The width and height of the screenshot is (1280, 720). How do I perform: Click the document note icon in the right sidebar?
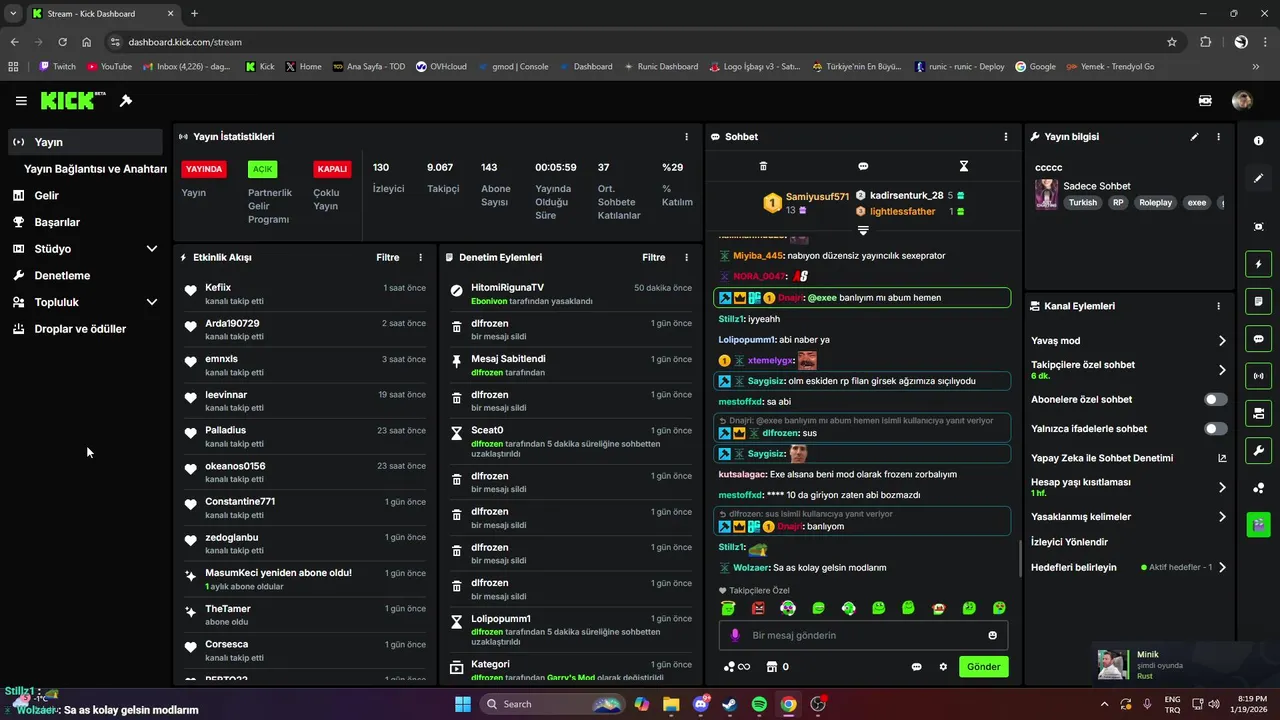1258,301
